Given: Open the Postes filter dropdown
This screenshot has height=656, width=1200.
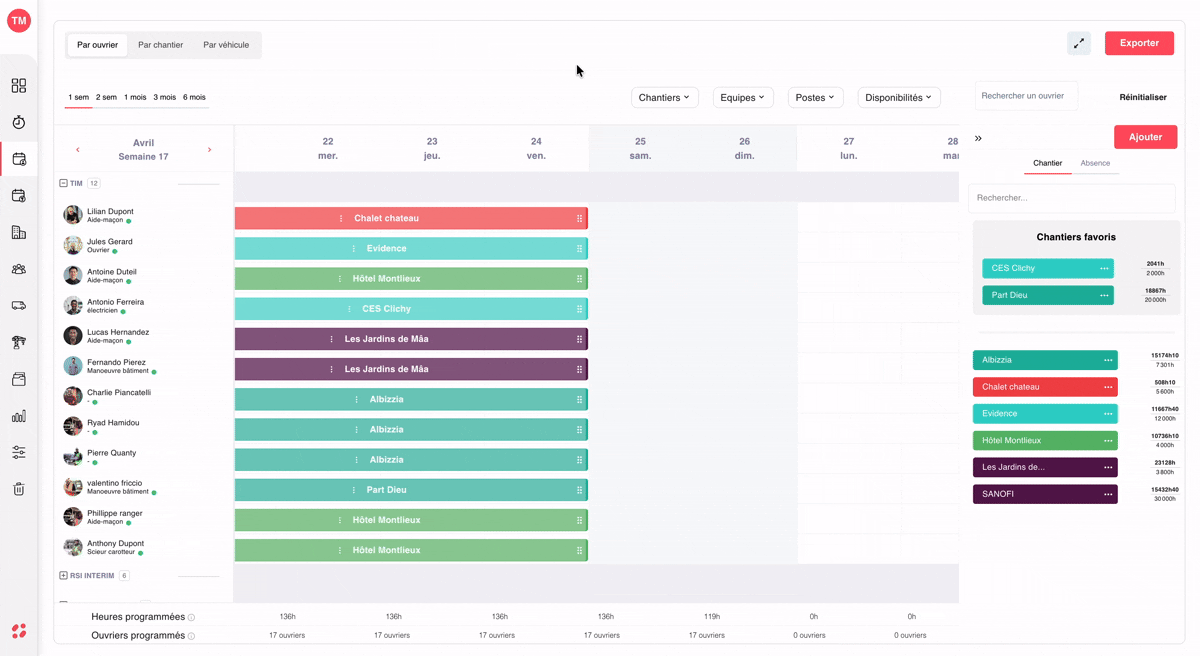Looking at the screenshot, I should click(x=815, y=97).
